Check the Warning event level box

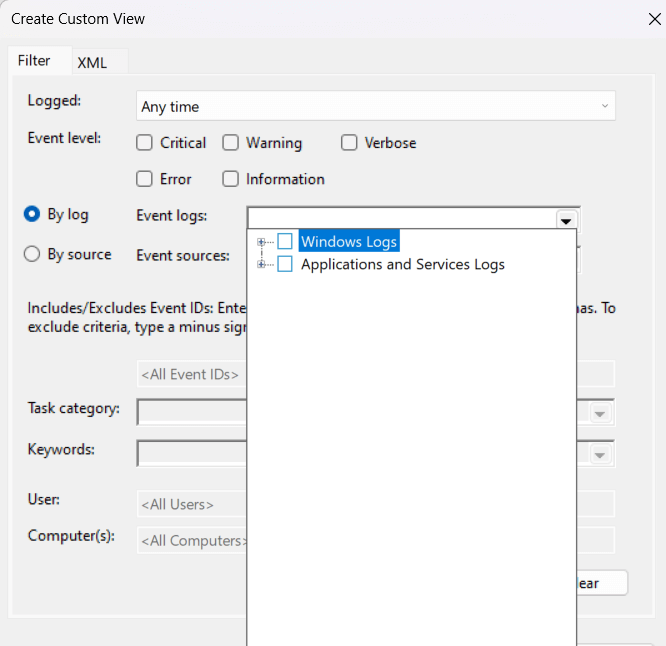[x=230, y=143]
